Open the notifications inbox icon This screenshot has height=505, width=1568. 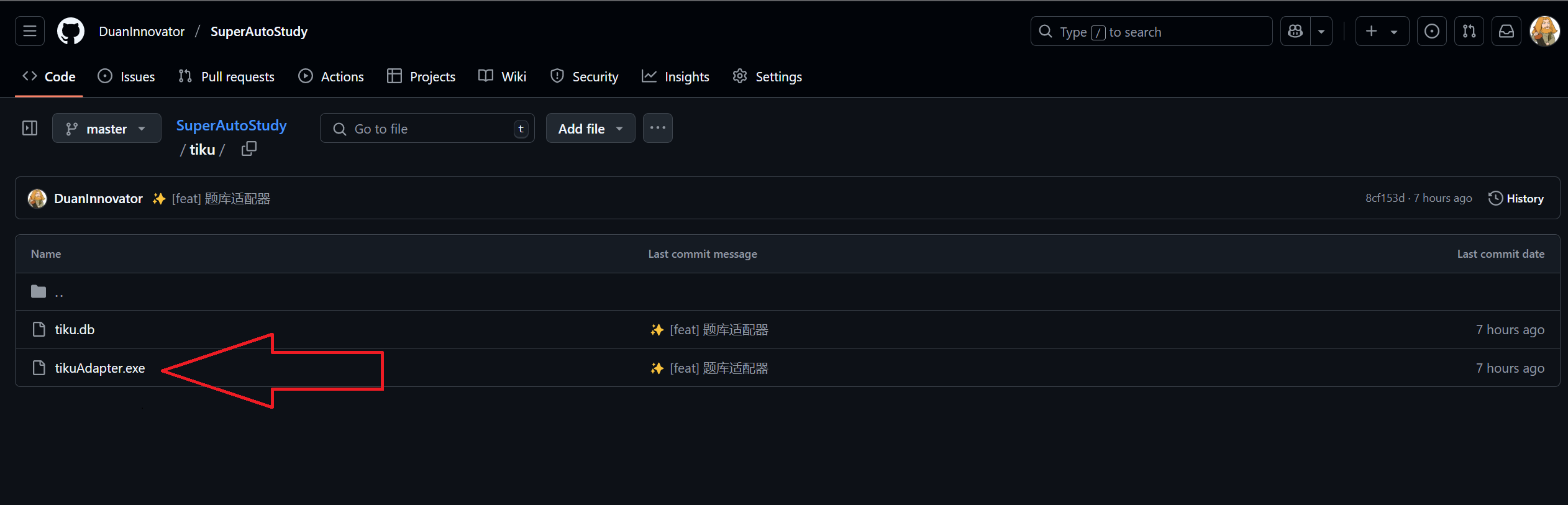pyautogui.click(x=1506, y=31)
